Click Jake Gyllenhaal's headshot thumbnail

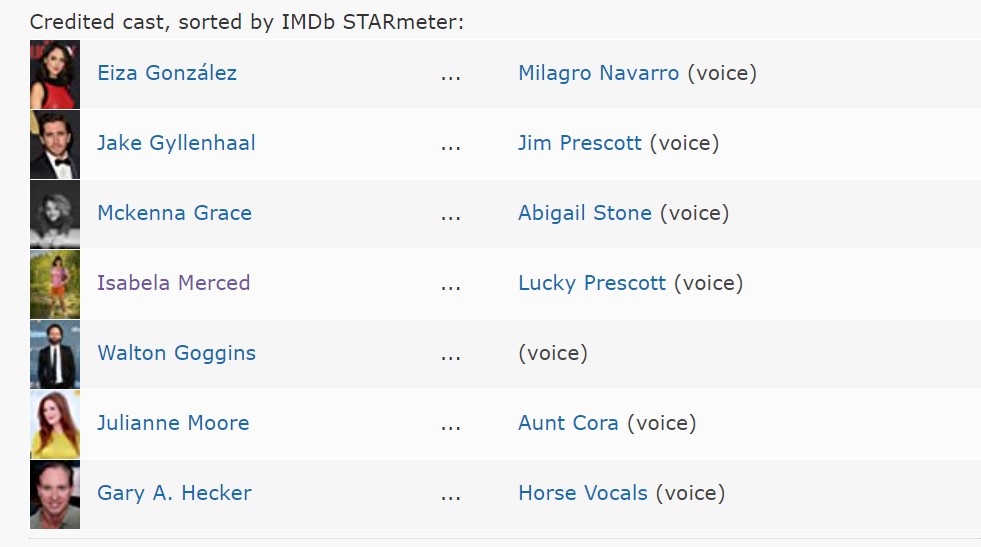point(55,144)
